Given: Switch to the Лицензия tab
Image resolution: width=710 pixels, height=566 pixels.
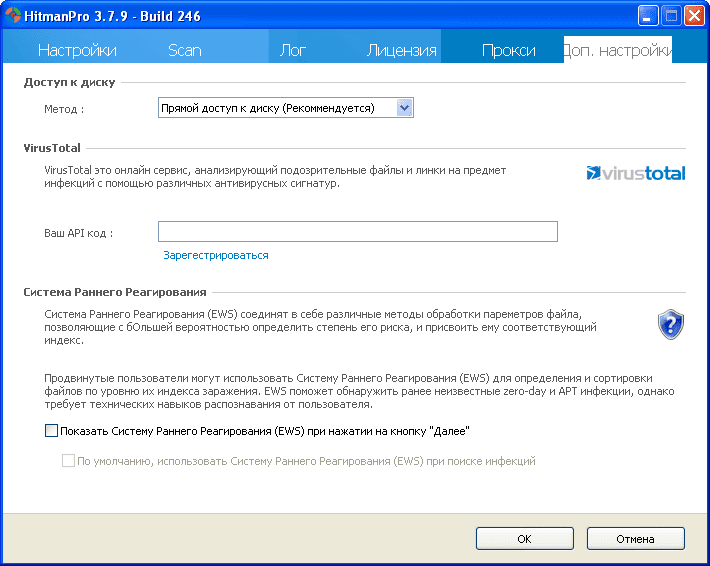Looking at the screenshot, I should point(401,50).
